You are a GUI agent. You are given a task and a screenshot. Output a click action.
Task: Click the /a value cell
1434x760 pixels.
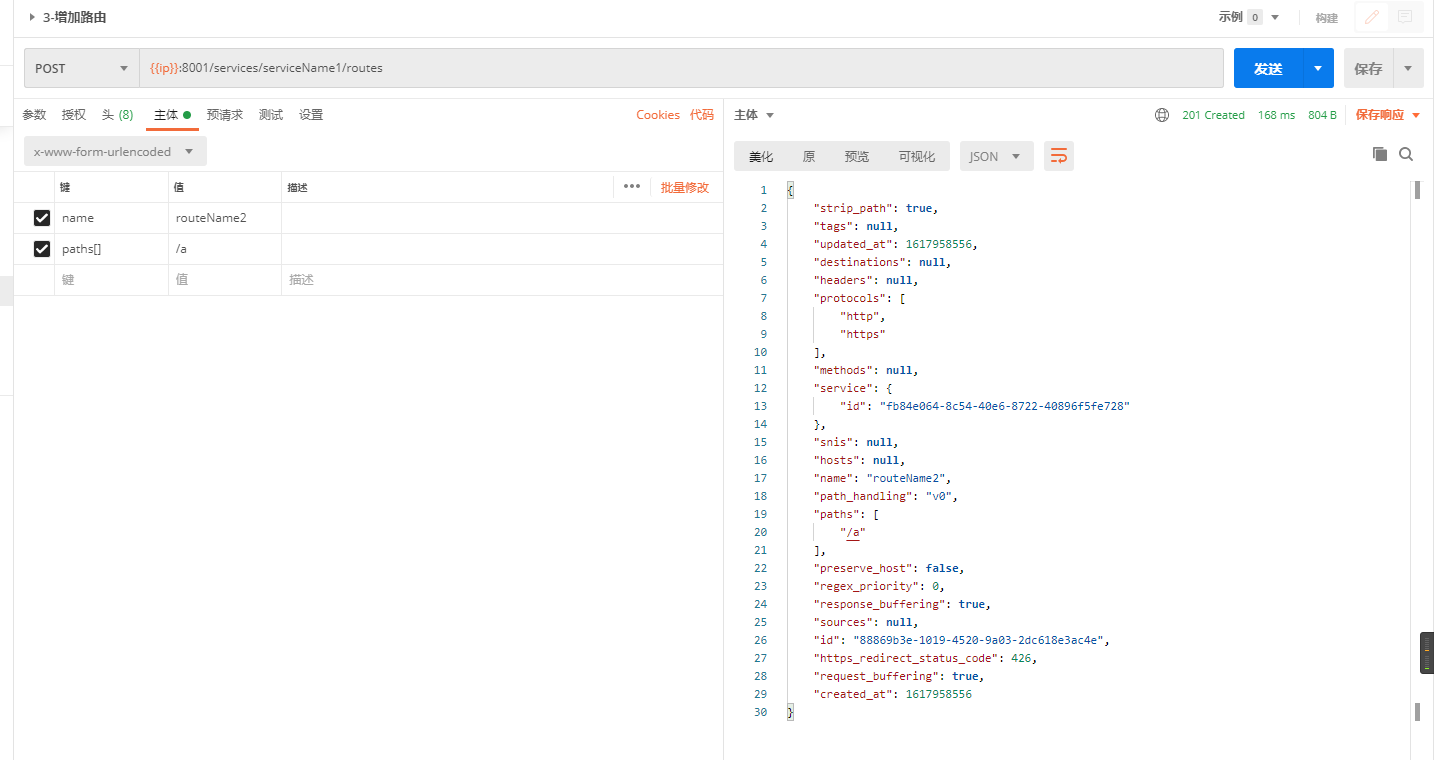click(x=225, y=249)
